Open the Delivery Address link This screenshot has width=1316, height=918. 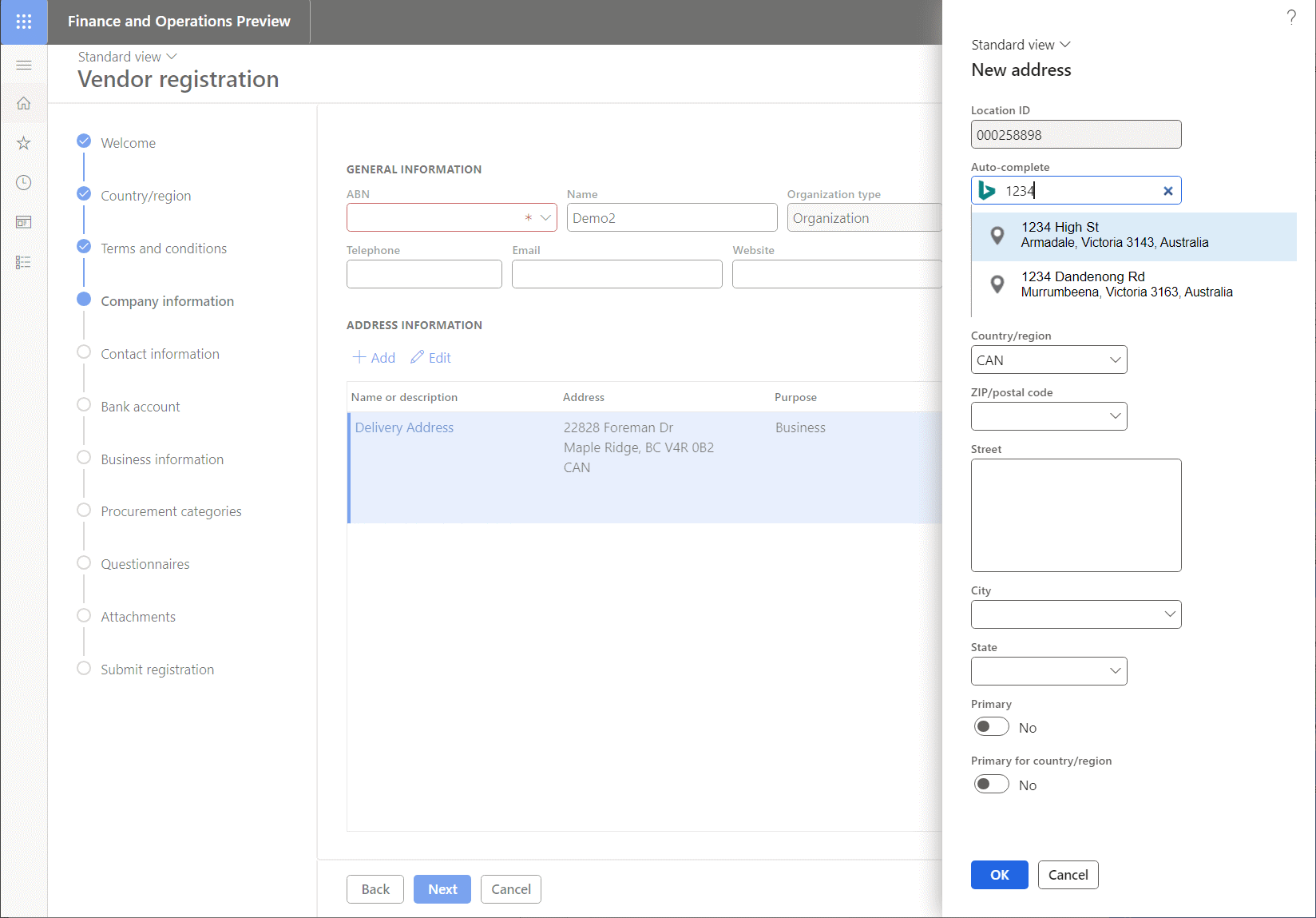click(x=404, y=427)
